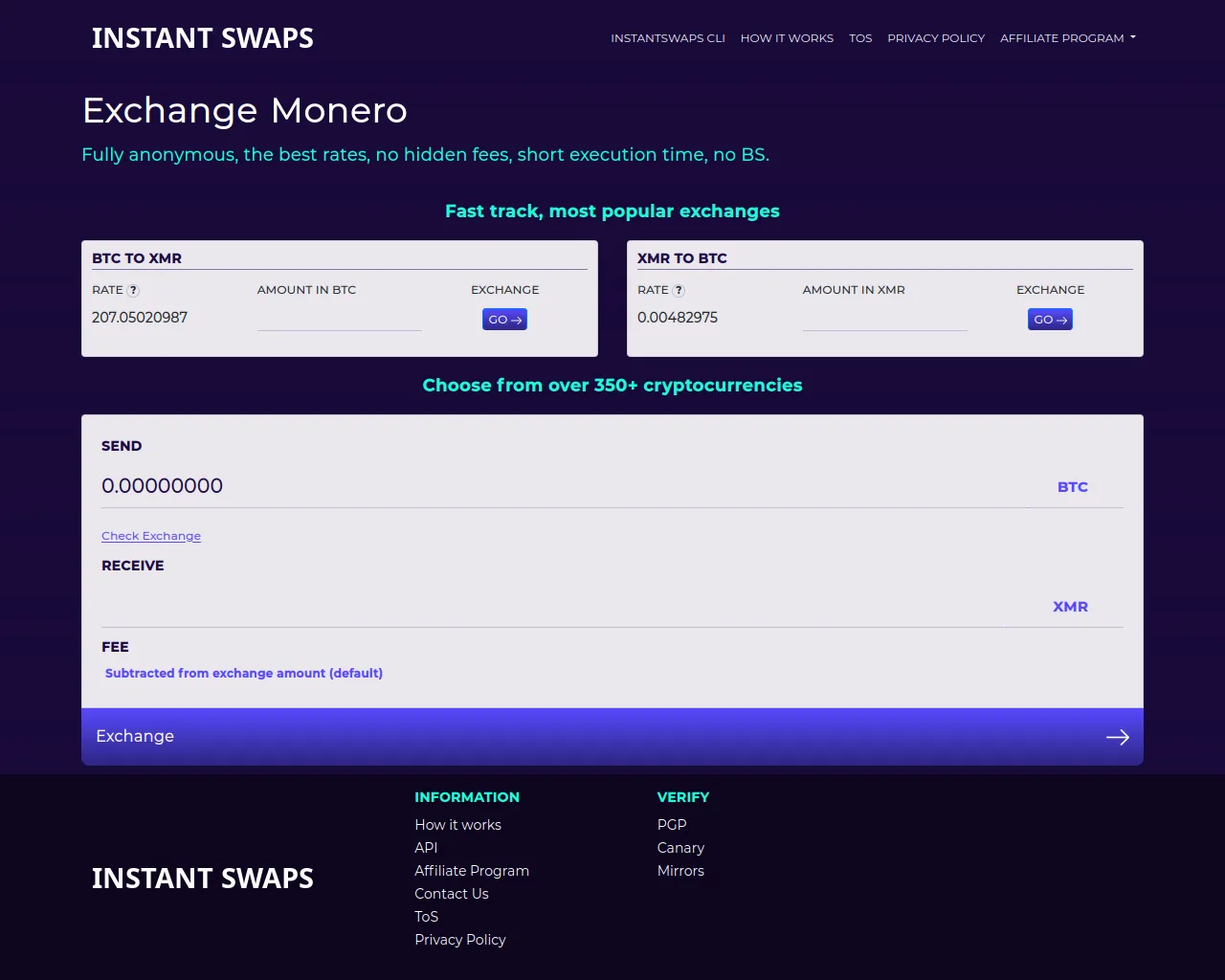The image size is (1225, 980).
Task: Expand the AFFILIATE PROGRAM dropdown
Action: [1068, 38]
